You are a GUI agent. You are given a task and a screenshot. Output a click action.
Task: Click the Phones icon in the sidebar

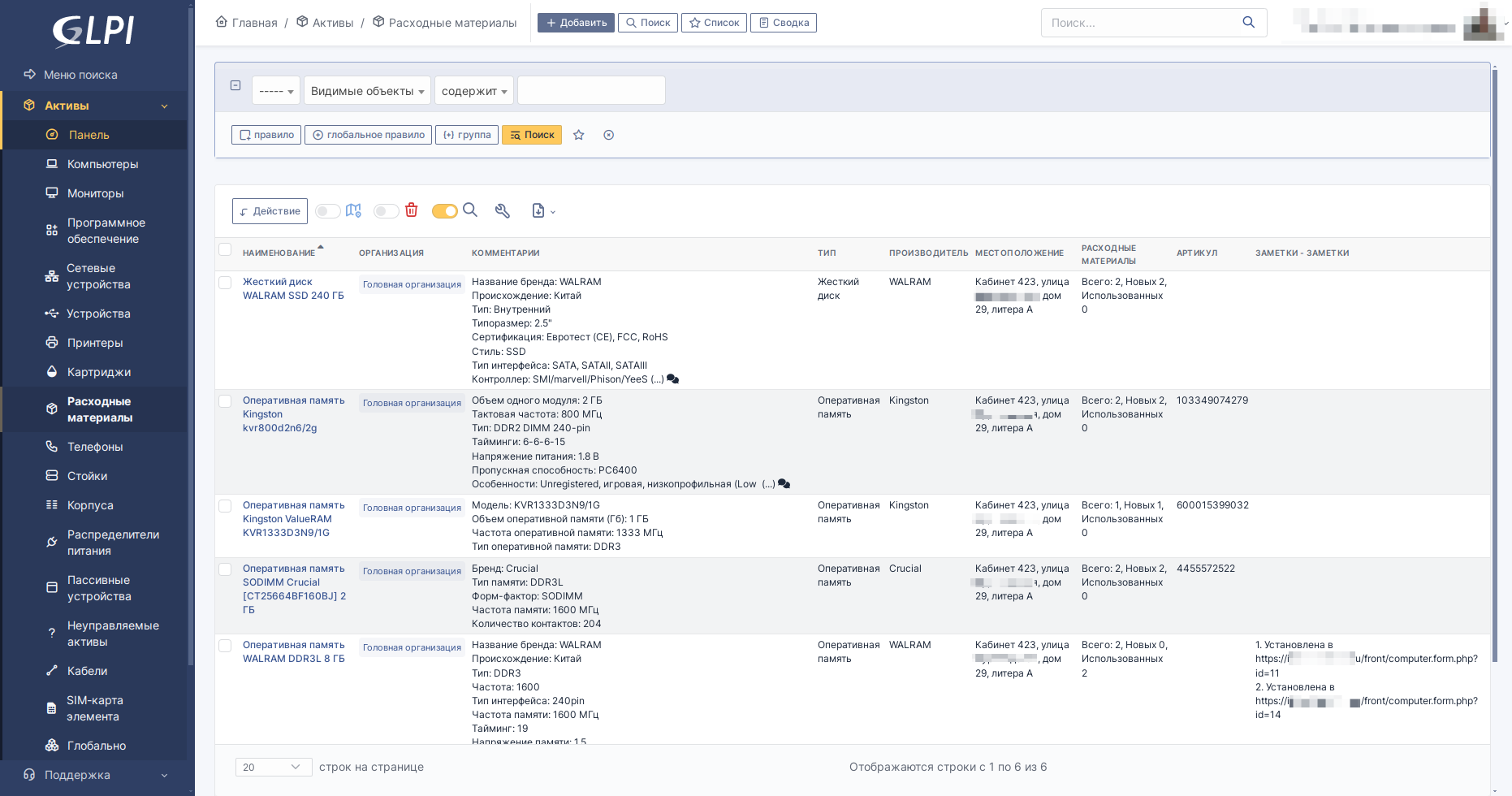[x=52, y=447]
